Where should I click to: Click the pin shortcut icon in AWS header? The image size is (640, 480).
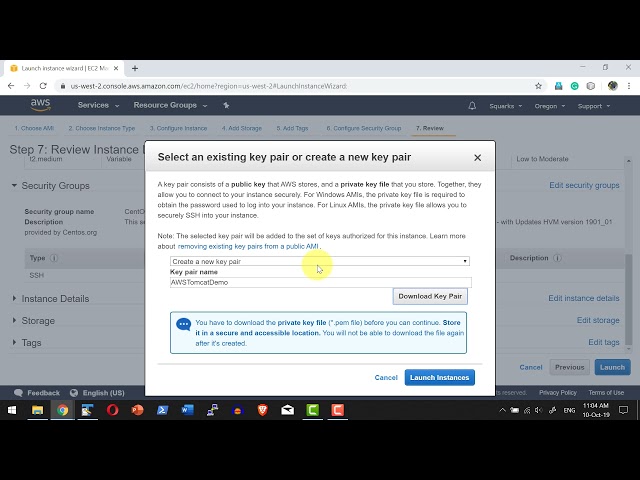(226, 105)
